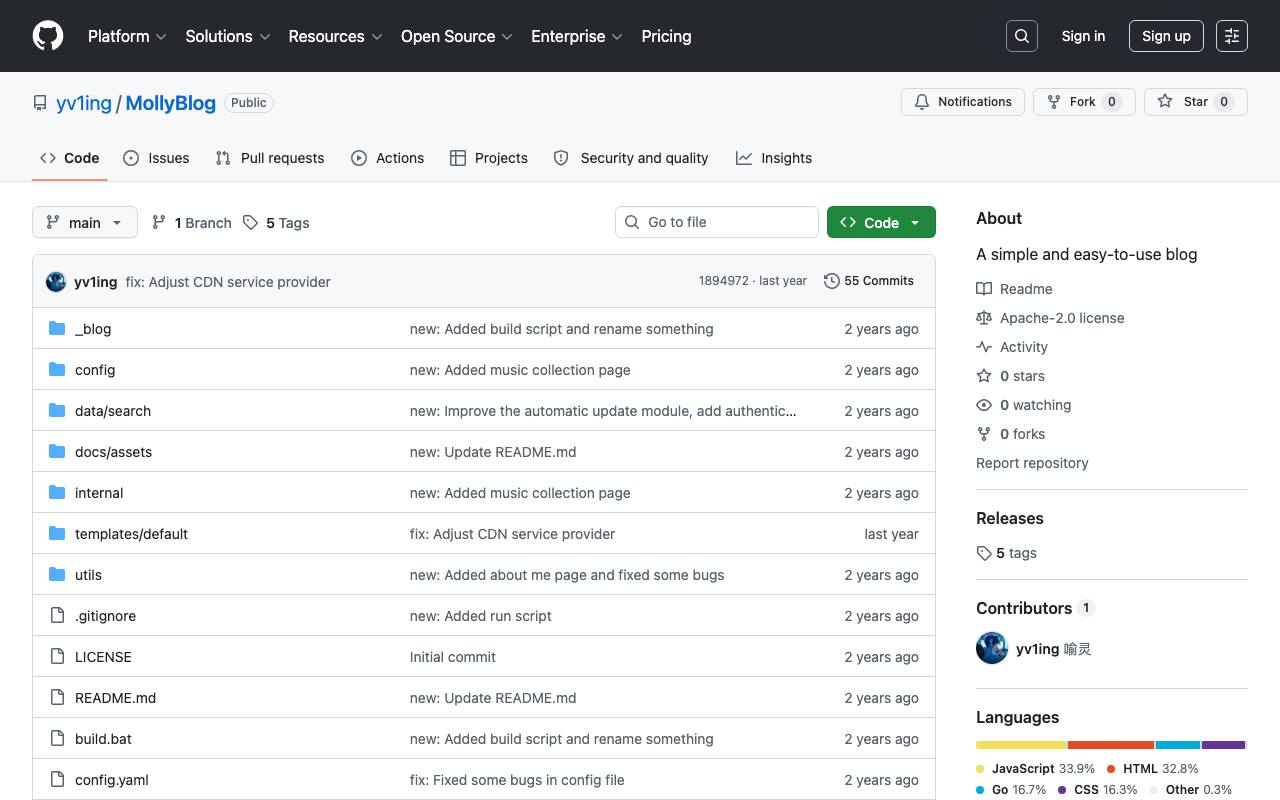Screen dimensions: 1280x800
Task: Switch to the Issues tab
Action: point(156,158)
